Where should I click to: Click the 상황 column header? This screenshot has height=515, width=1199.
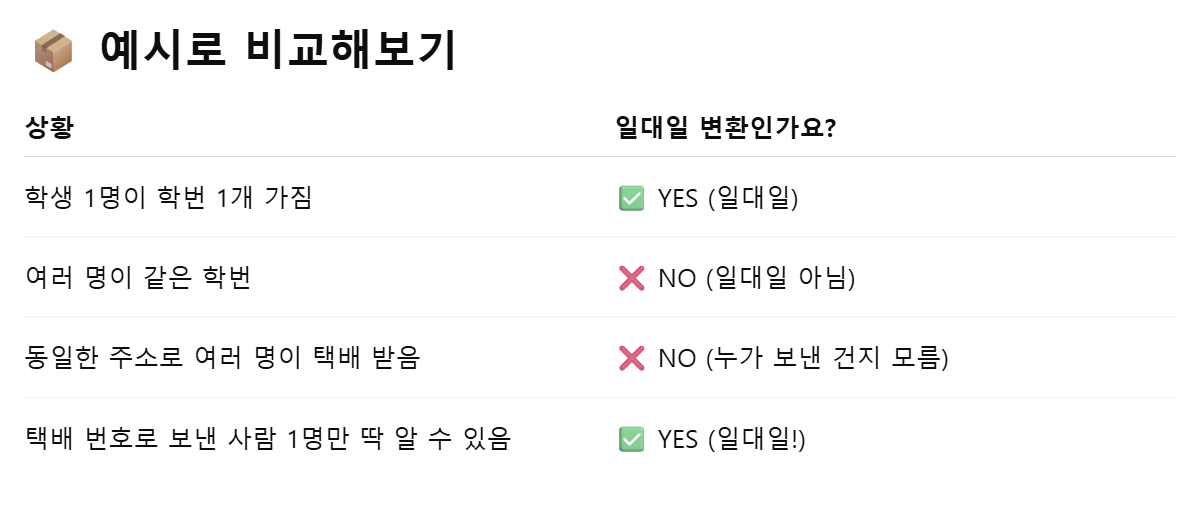(49, 128)
